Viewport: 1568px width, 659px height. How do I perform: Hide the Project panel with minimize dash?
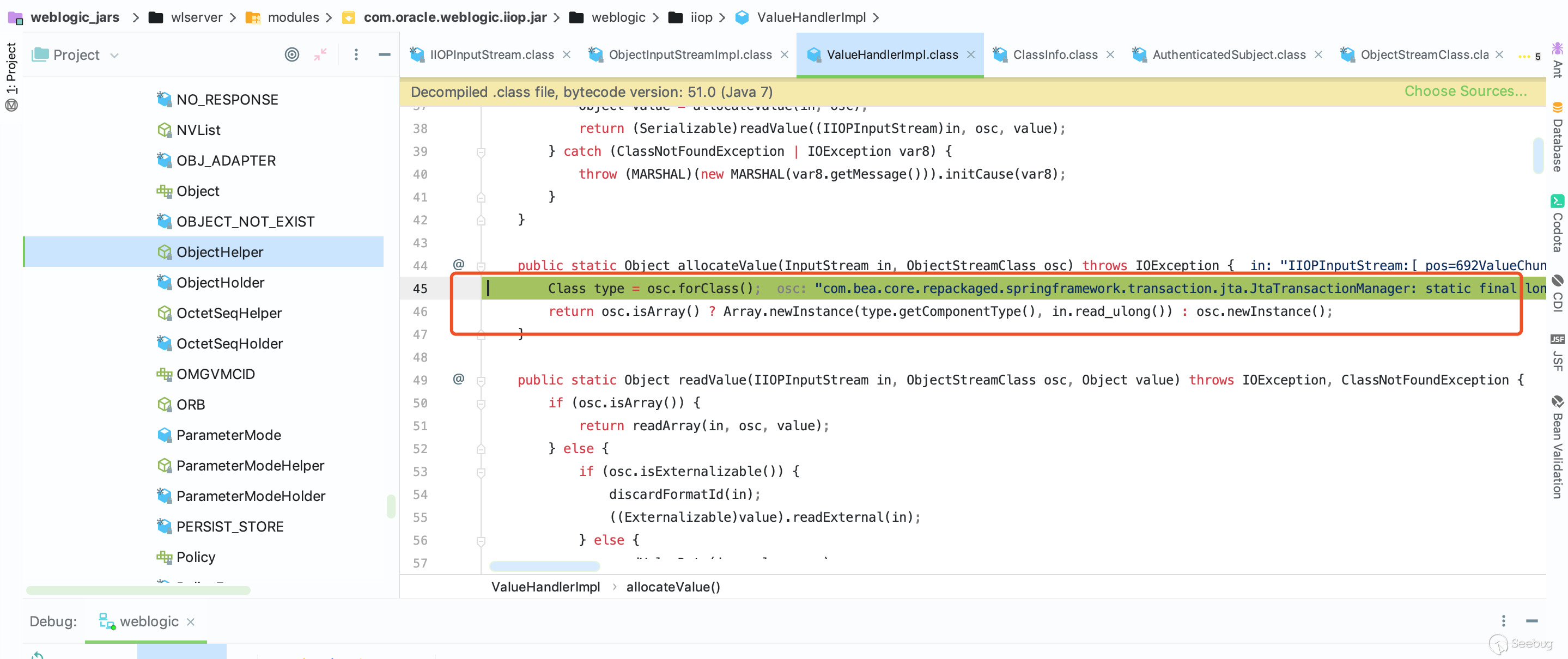coord(384,55)
